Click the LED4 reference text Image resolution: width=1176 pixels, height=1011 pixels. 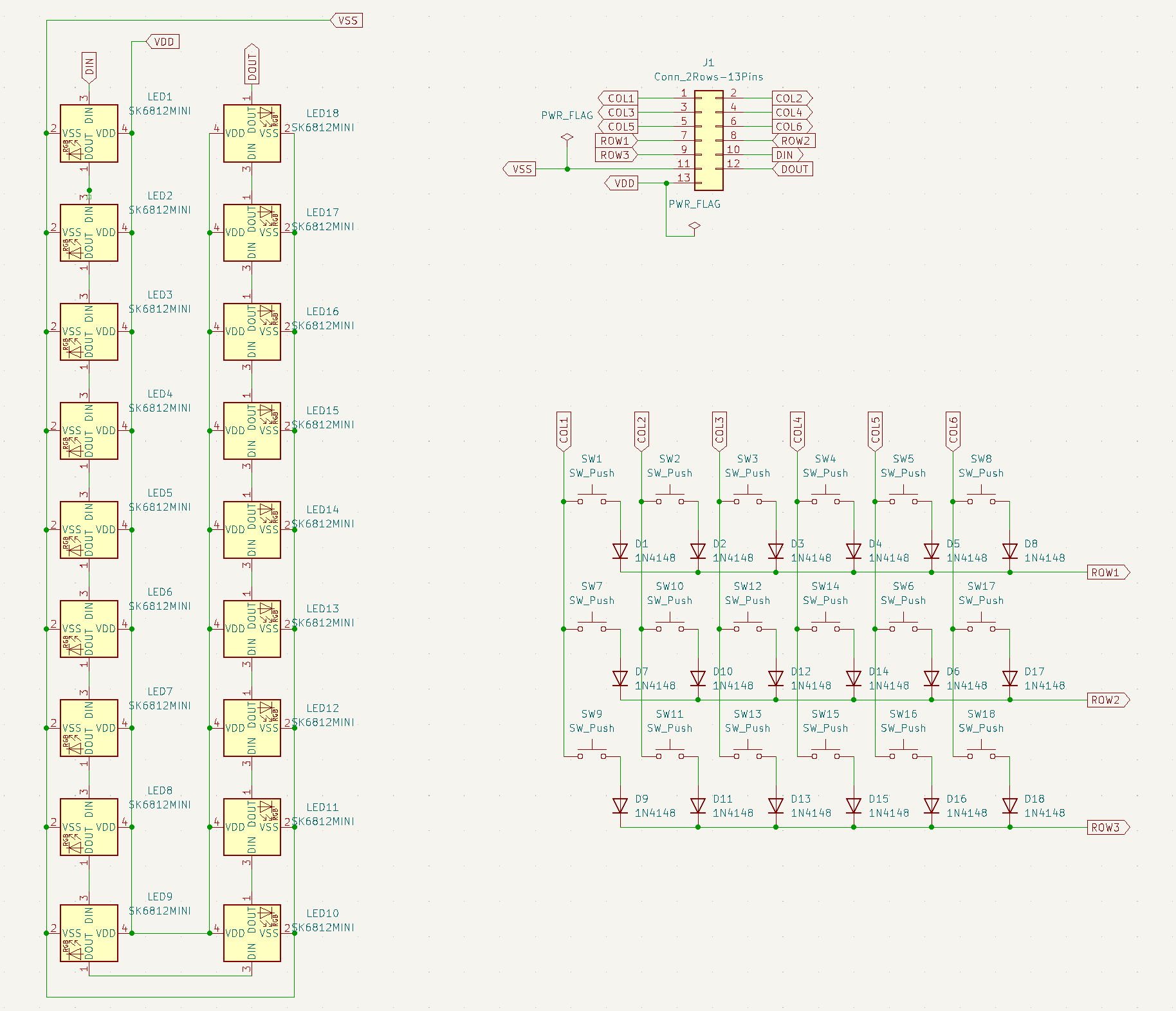click(160, 394)
